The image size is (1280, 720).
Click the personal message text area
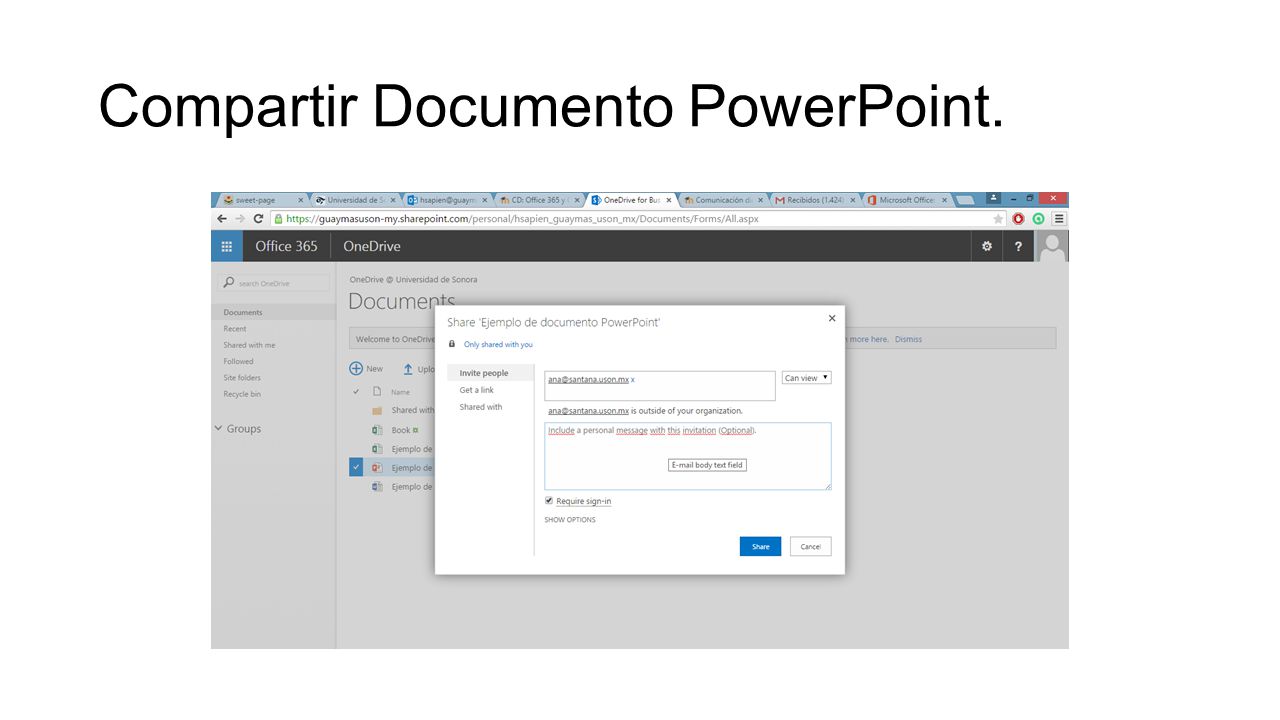[688, 456]
